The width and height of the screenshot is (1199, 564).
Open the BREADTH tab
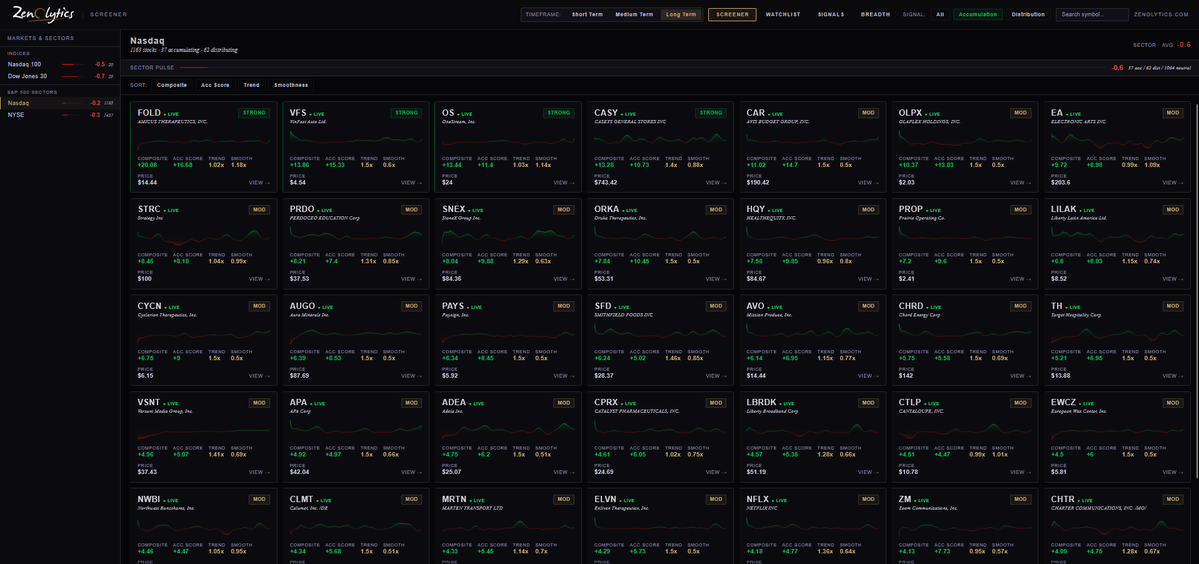875,15
